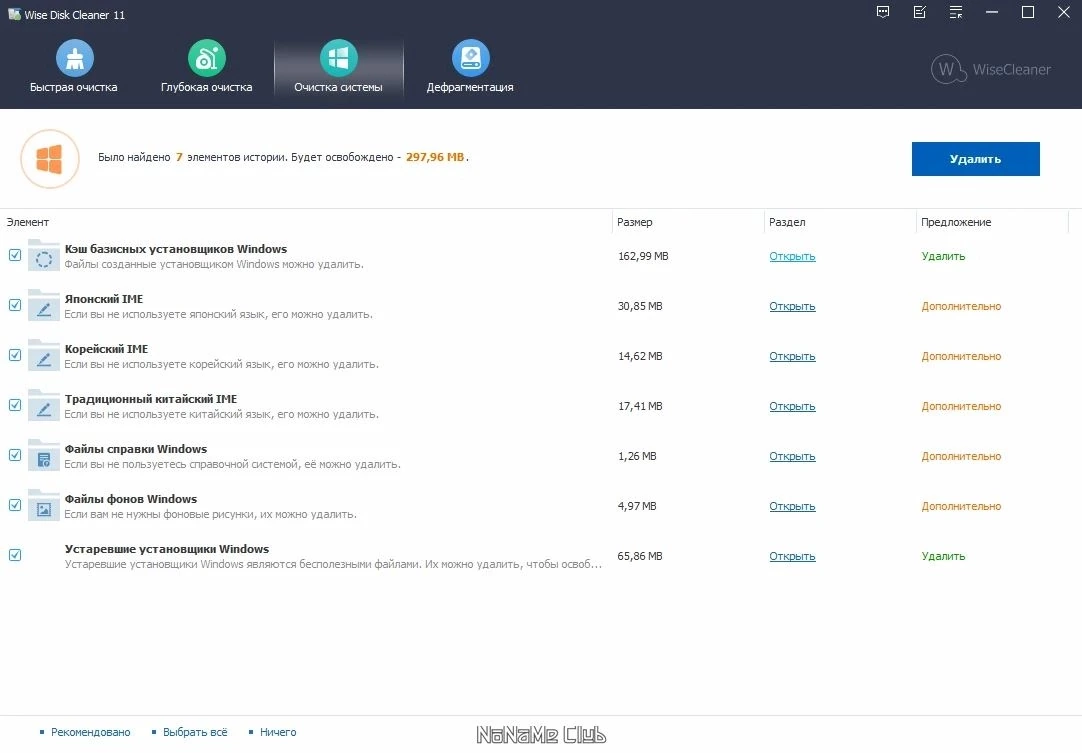Viewport: 1082px width, 753px height.
Task: Click the 30,85 MB size value
Action: click(640, 306)
